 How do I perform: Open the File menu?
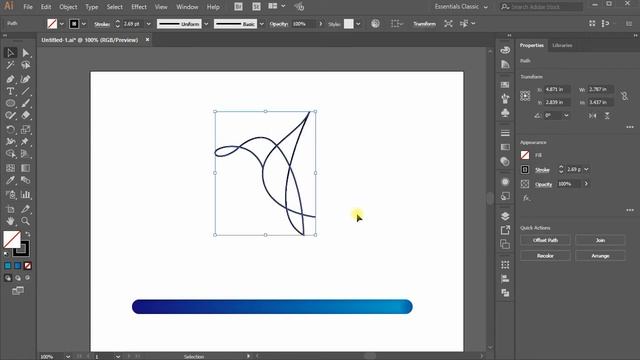pyautogui.click(x=28, y=7)
